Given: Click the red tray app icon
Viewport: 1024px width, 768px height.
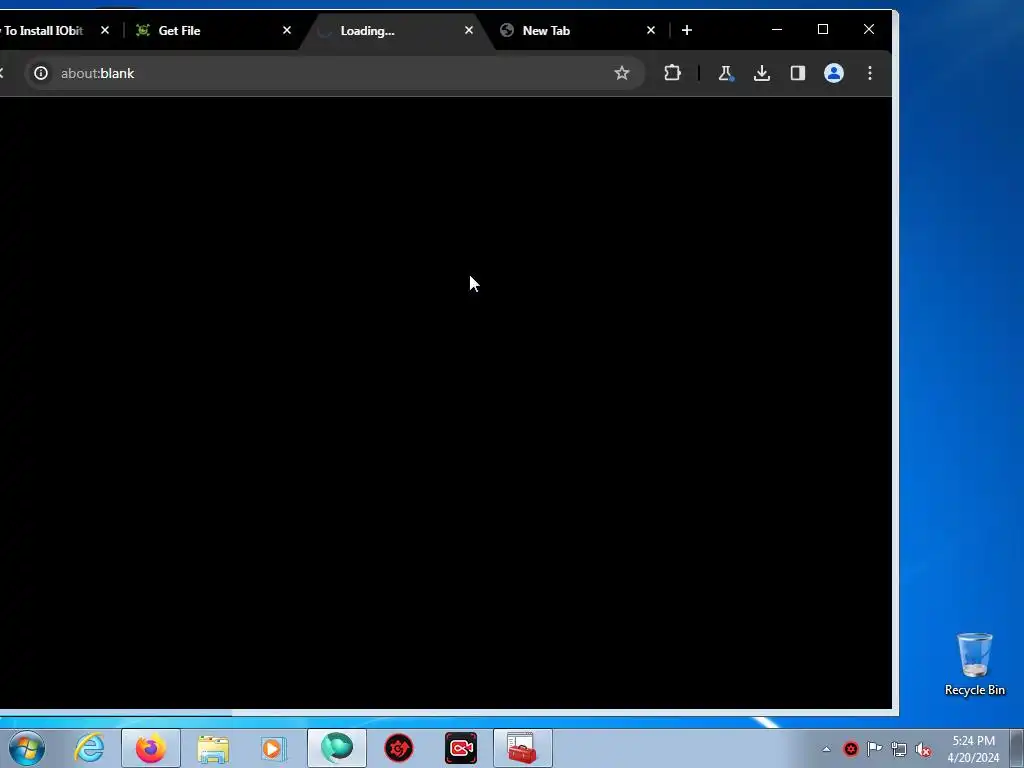Looking at the screenshot, I should point(851,749).
